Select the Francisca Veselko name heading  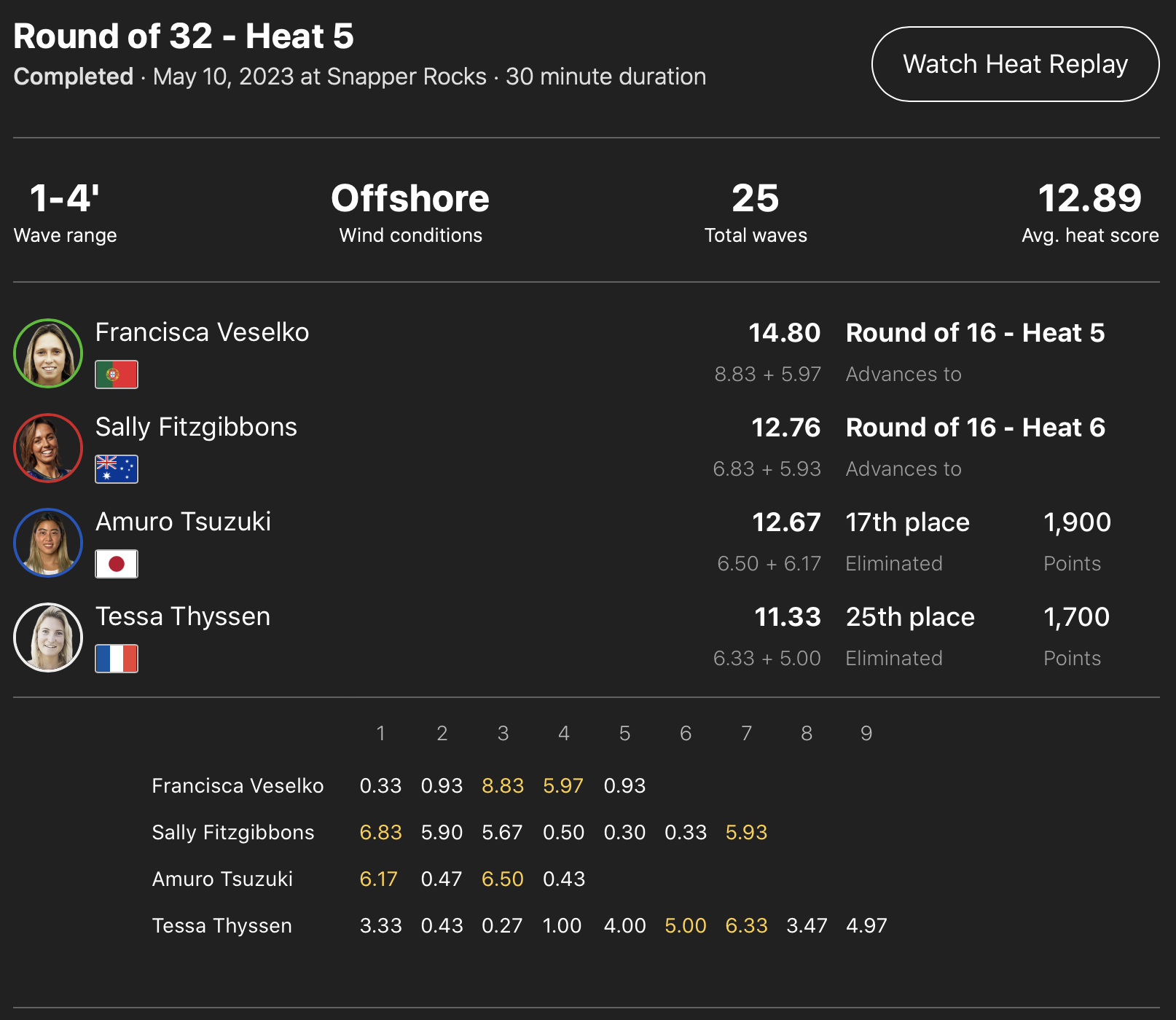tap(202, 332)
